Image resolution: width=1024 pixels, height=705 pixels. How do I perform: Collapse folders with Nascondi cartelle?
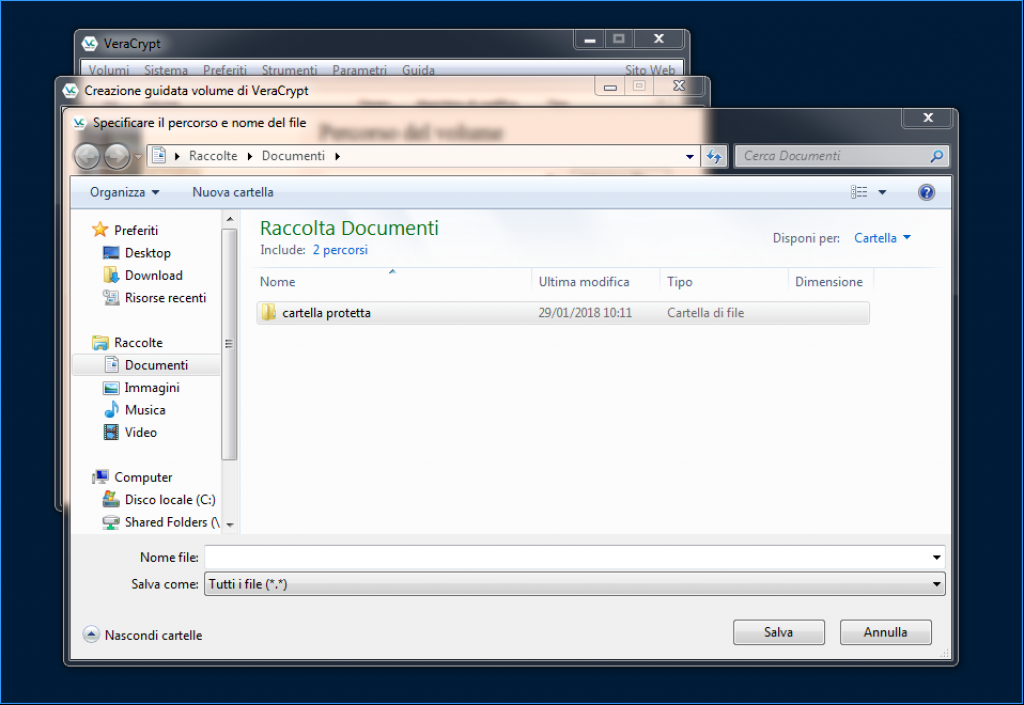point(143,635)
